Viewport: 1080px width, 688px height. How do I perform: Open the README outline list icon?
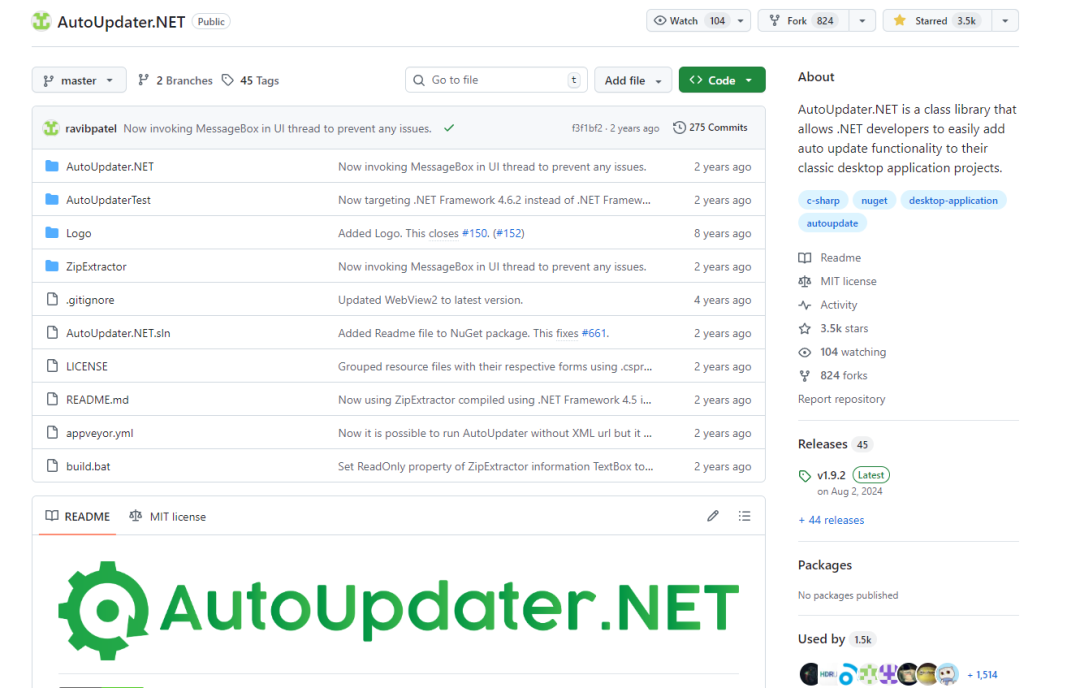tap(745, 516)
